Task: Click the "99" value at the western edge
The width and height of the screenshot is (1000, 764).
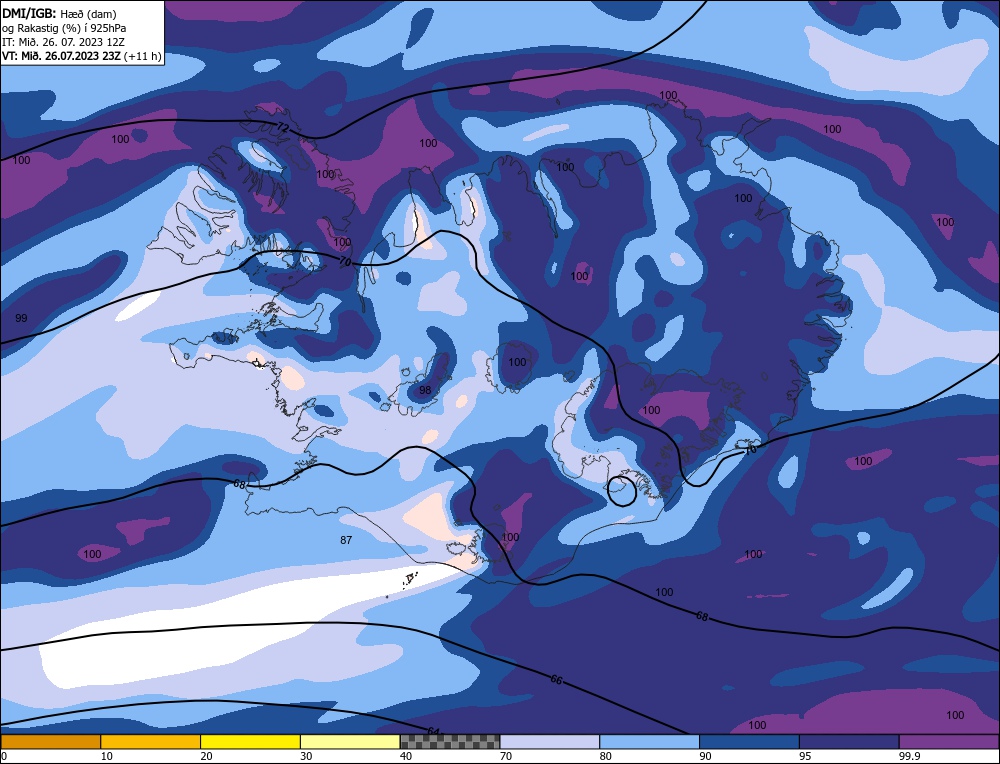Action: pyautogui.click(x=21, y=318)
